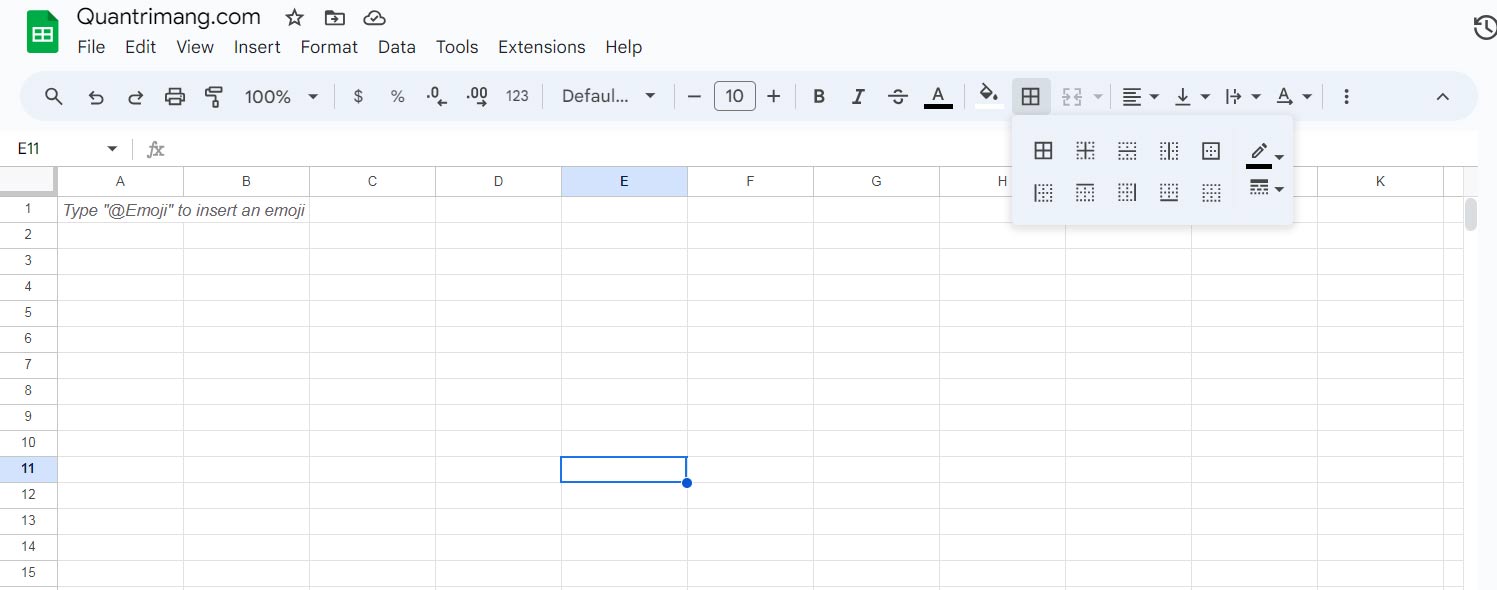Open the Extensions menu

tap(541, 47)
